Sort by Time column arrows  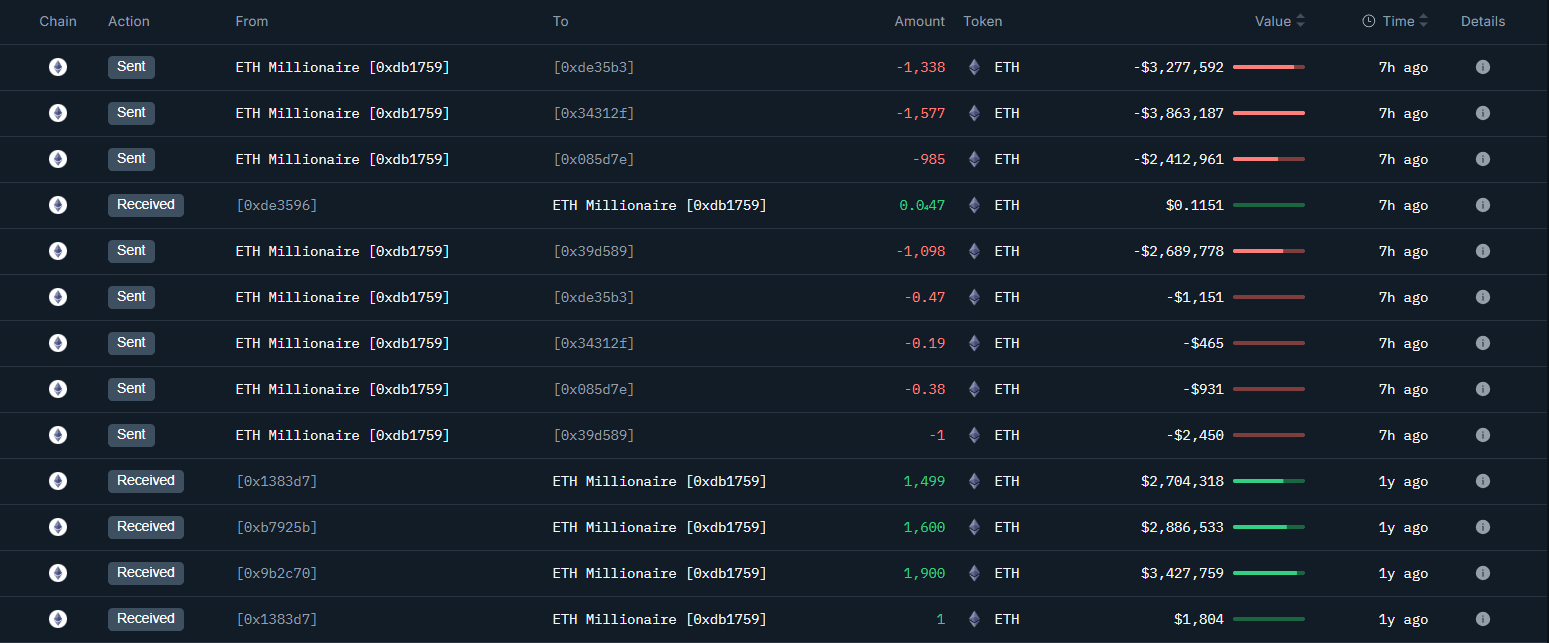pyautogui.click(x=1423, y=21)
